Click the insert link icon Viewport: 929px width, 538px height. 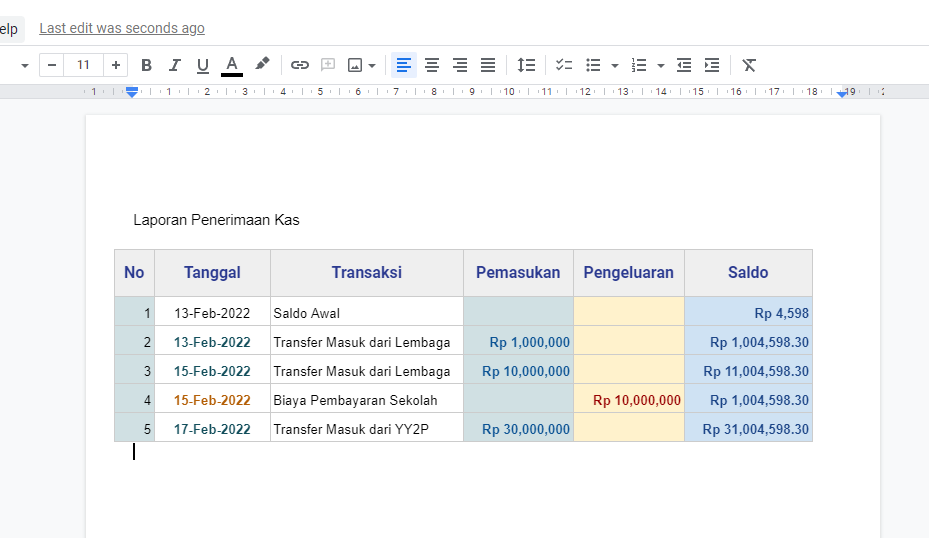[x=300, y=65]
